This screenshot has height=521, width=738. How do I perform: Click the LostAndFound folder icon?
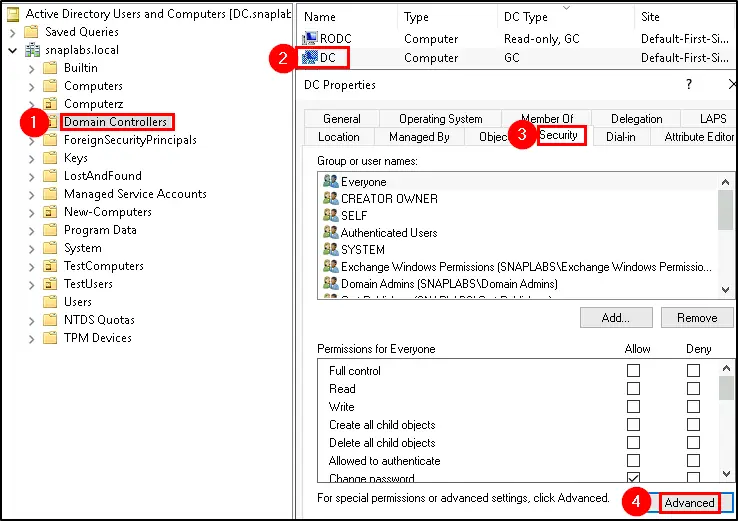(x=50, y=176)
